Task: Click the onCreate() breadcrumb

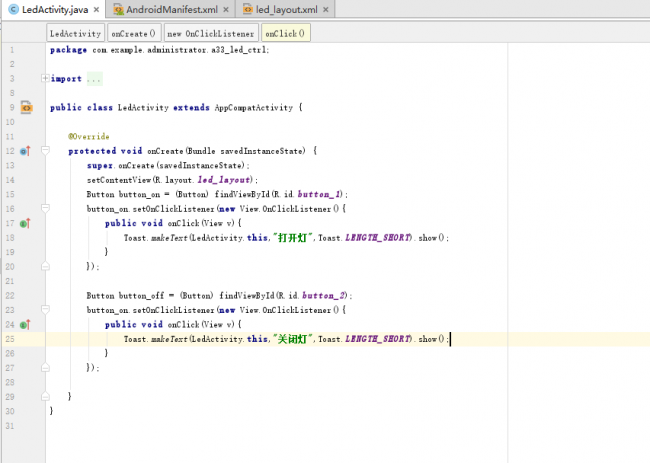Action: 133,33
